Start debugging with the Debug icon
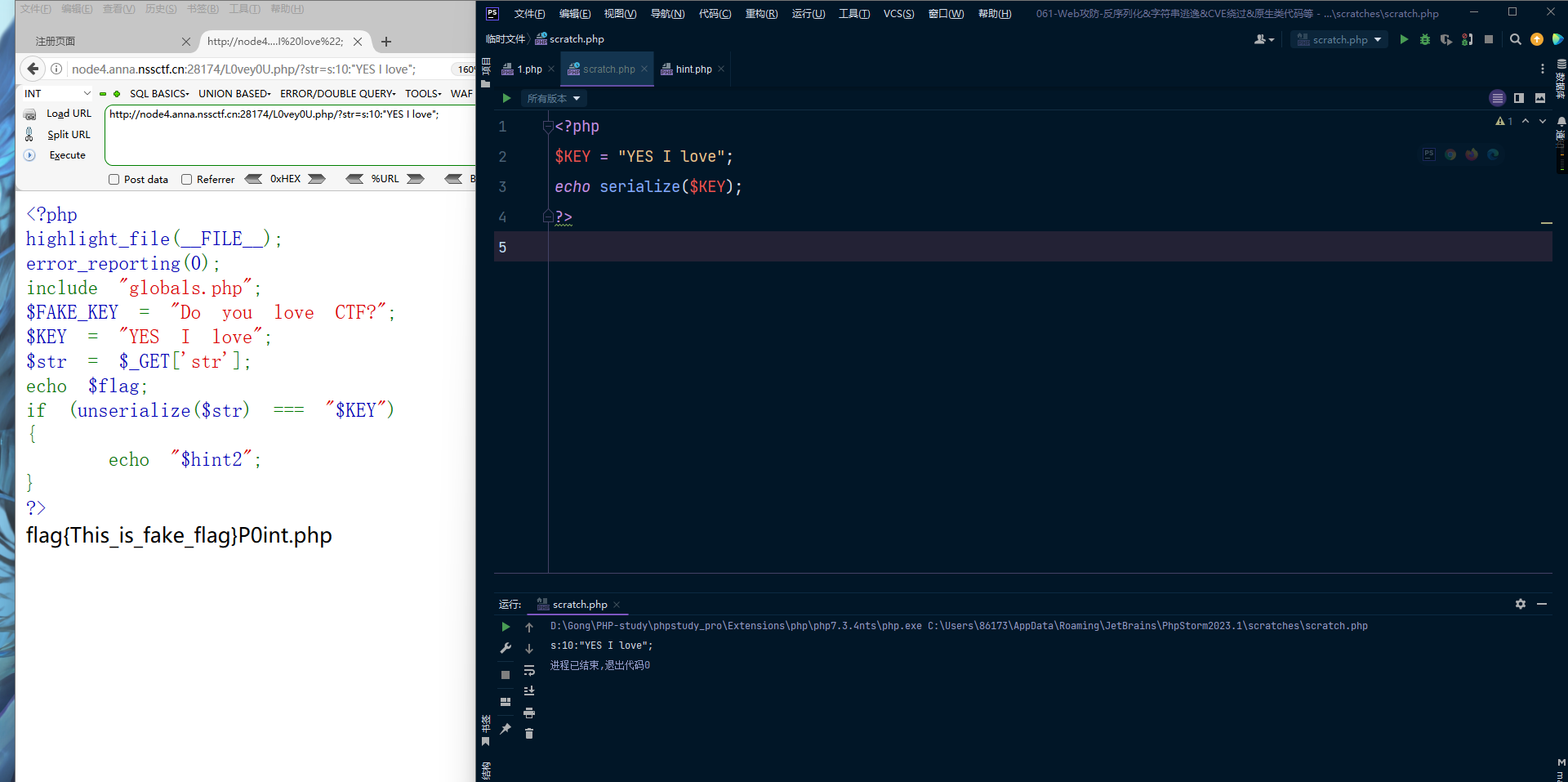The image size is (1568, 782). (x=1425, y=39)
